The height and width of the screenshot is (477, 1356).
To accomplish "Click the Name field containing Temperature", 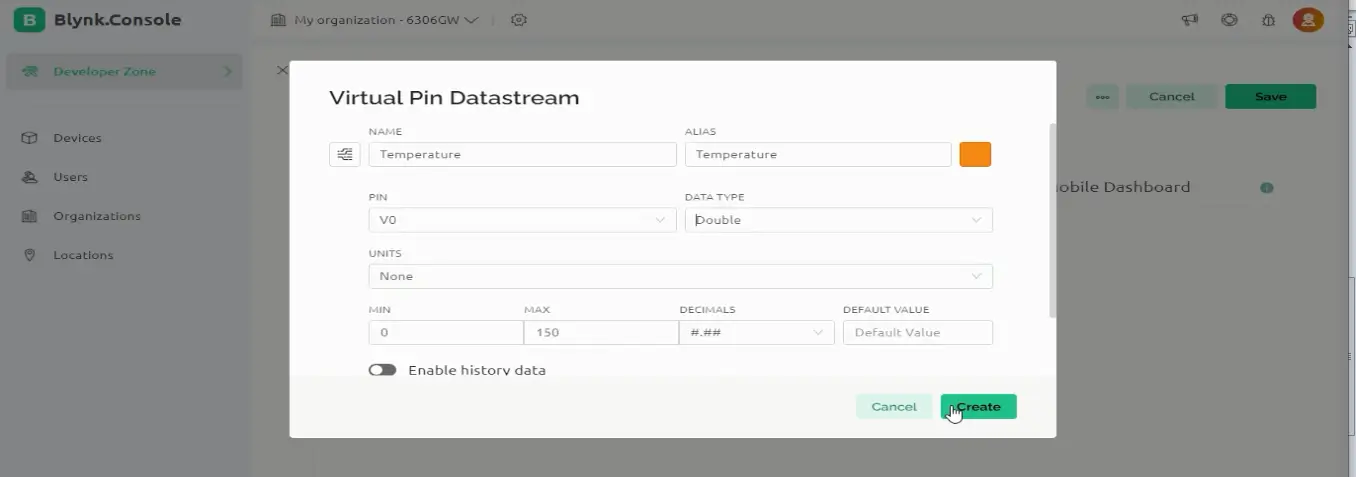I will 522,154.
